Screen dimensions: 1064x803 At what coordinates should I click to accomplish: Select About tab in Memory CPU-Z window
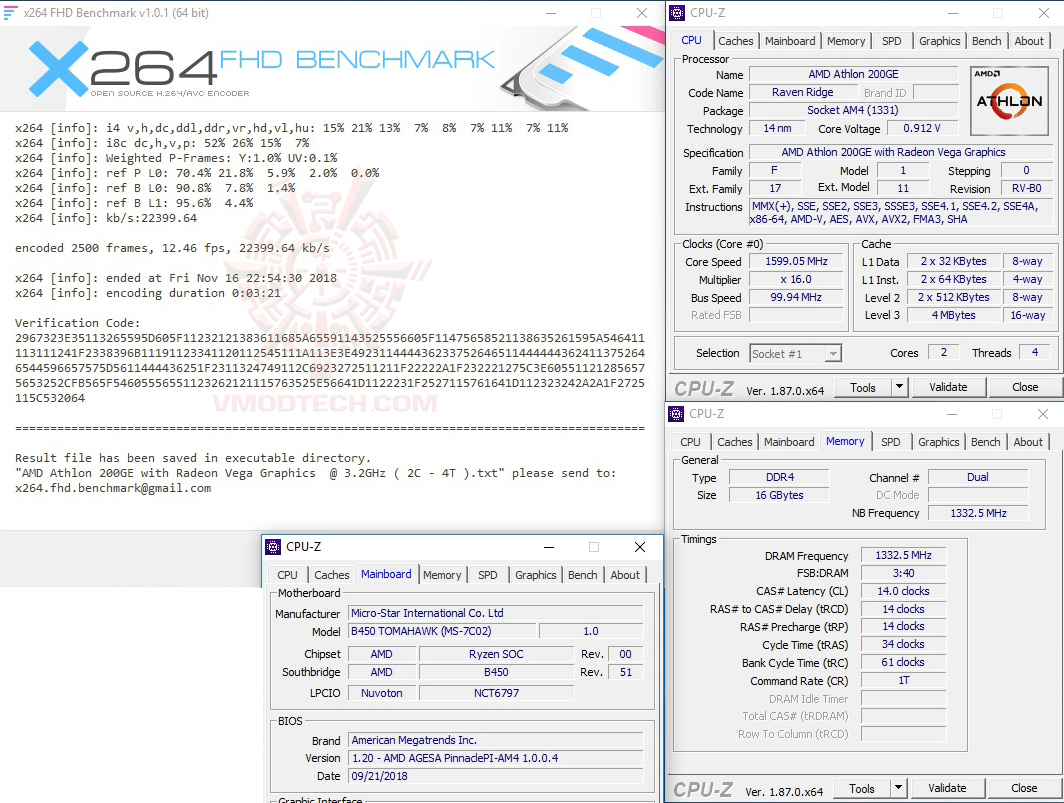(x=1028, y=442)
